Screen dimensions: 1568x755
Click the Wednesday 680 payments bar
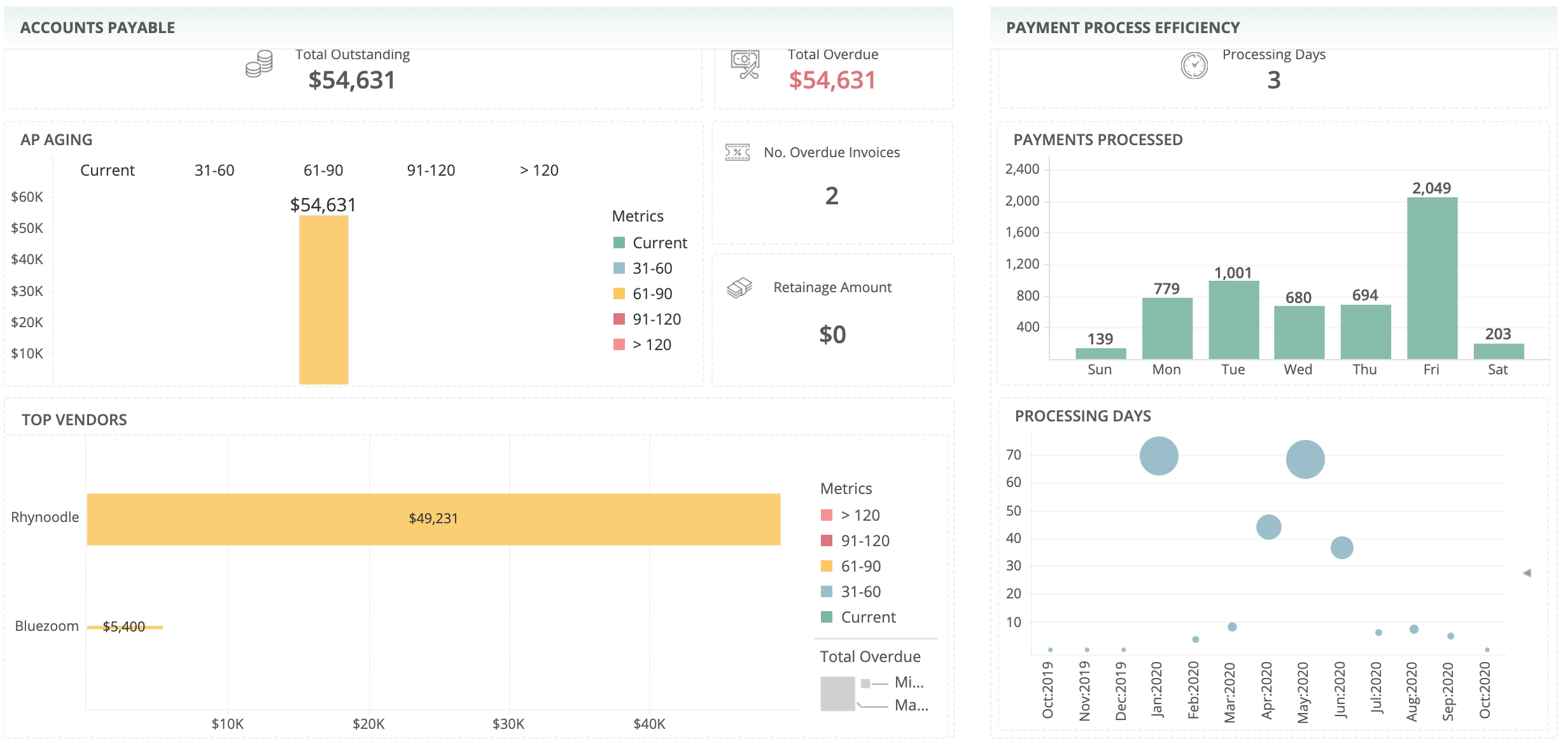click(1299, 332)
